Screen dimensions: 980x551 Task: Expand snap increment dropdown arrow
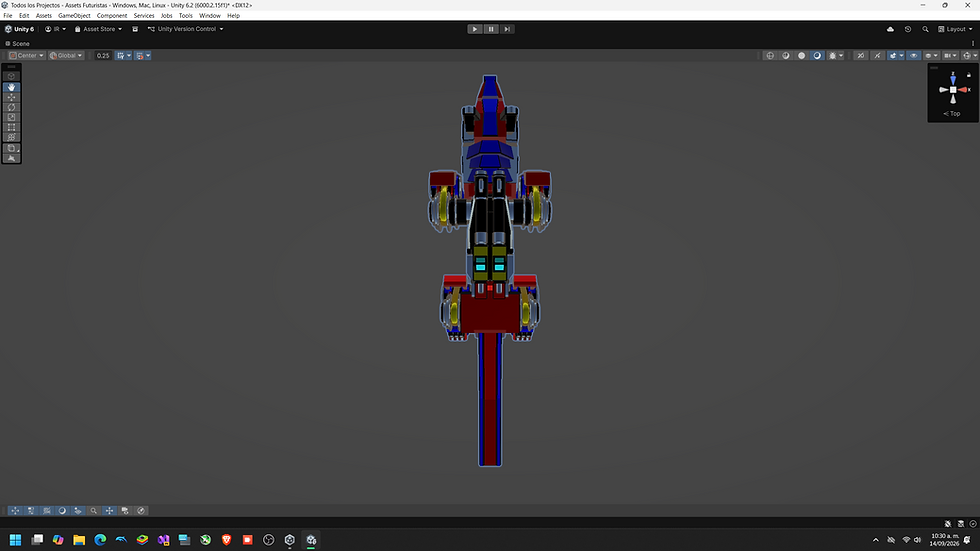pos(148,56)
